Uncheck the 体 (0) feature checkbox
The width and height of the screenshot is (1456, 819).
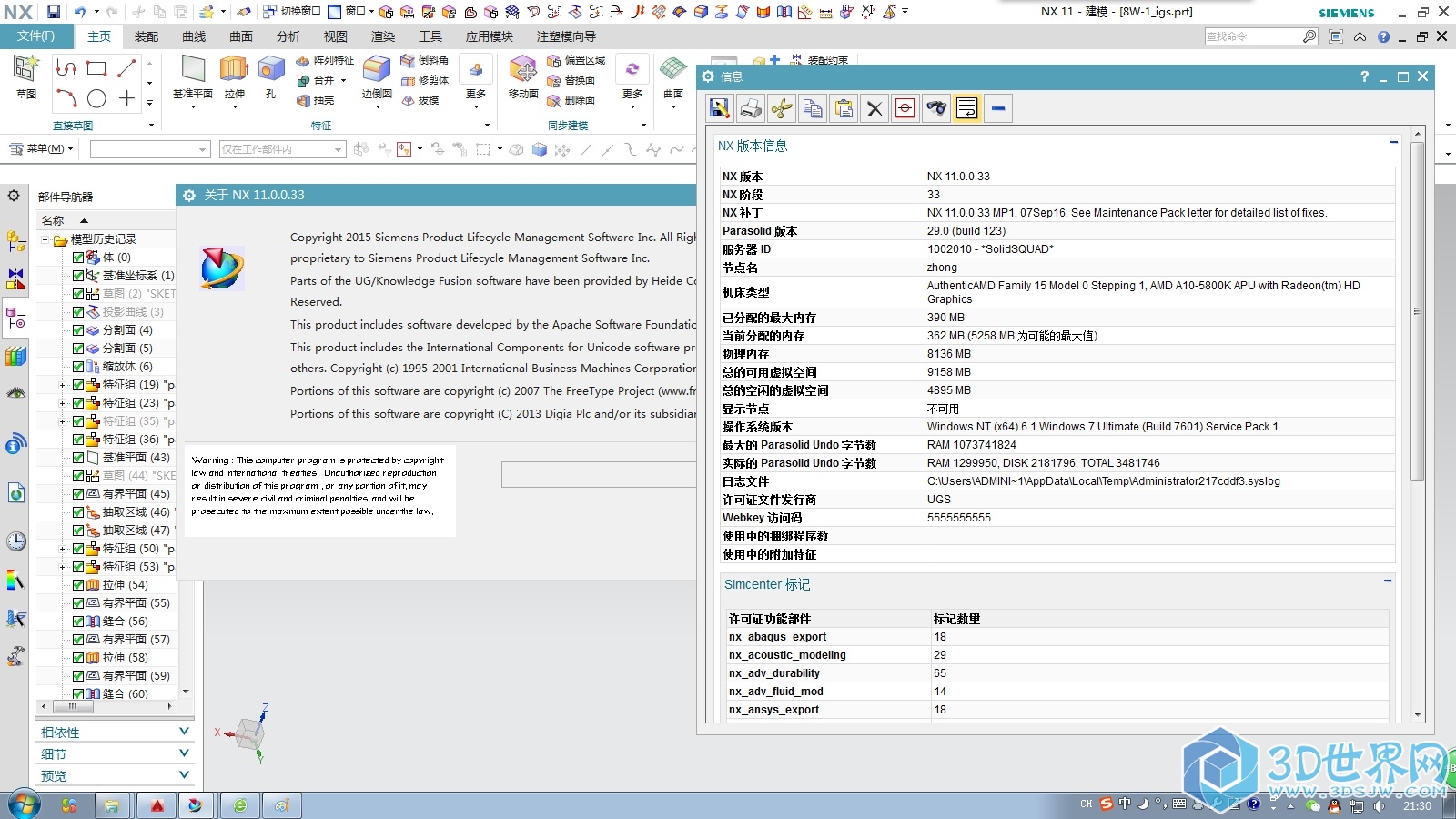tap(78, 258)
